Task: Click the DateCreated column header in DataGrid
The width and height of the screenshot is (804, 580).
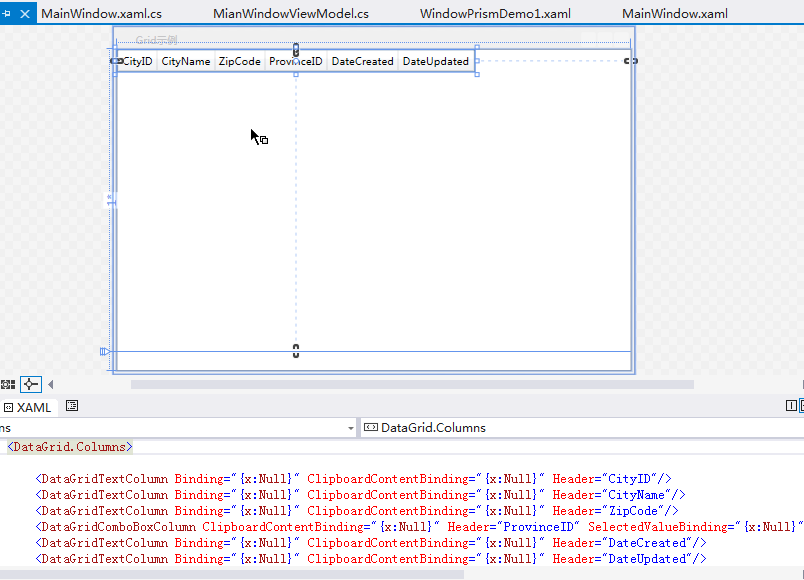Action: point(362,62)
